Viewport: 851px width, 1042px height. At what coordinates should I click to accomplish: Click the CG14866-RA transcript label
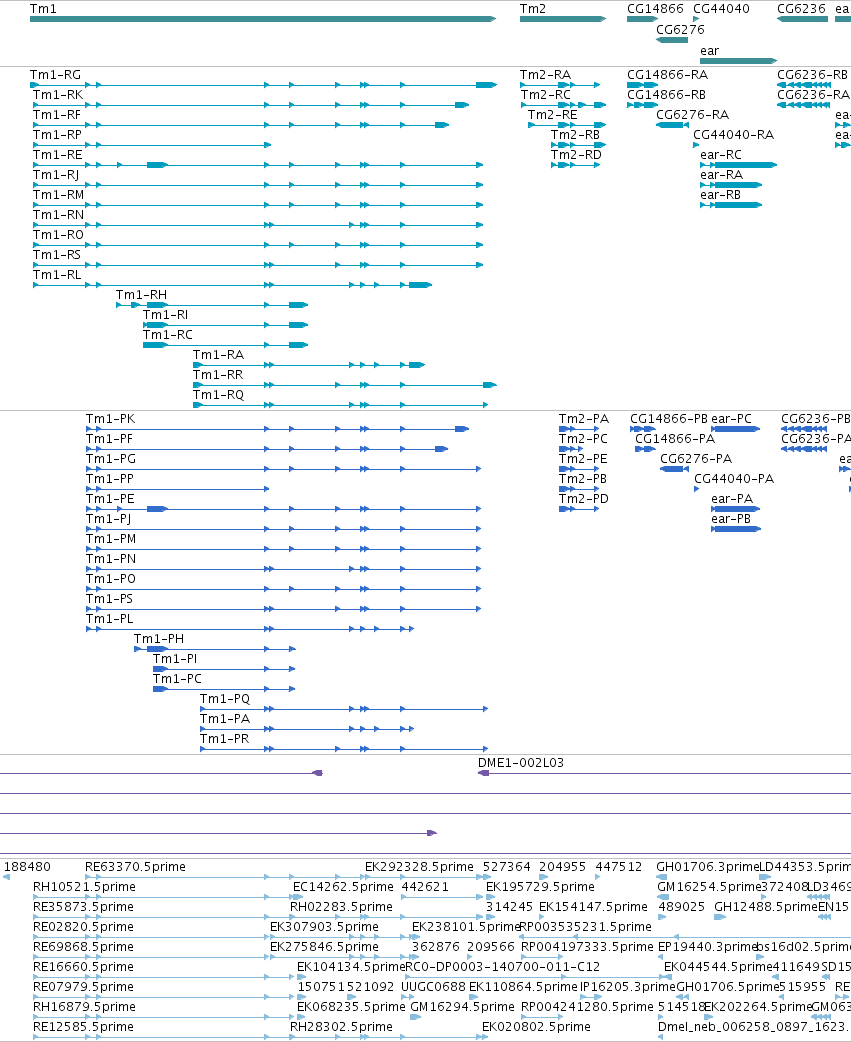(x=668, y=74)
